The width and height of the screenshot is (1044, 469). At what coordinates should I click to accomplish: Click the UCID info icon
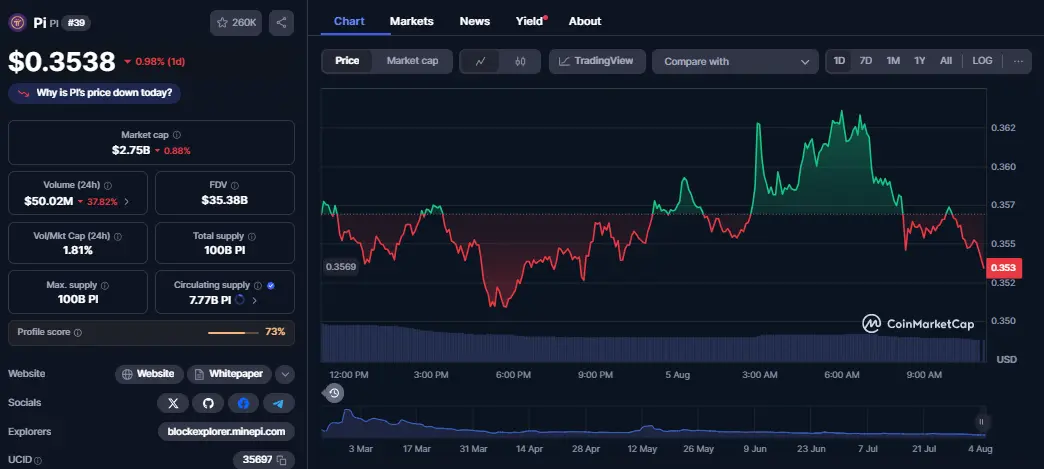[x=38, y=460]
